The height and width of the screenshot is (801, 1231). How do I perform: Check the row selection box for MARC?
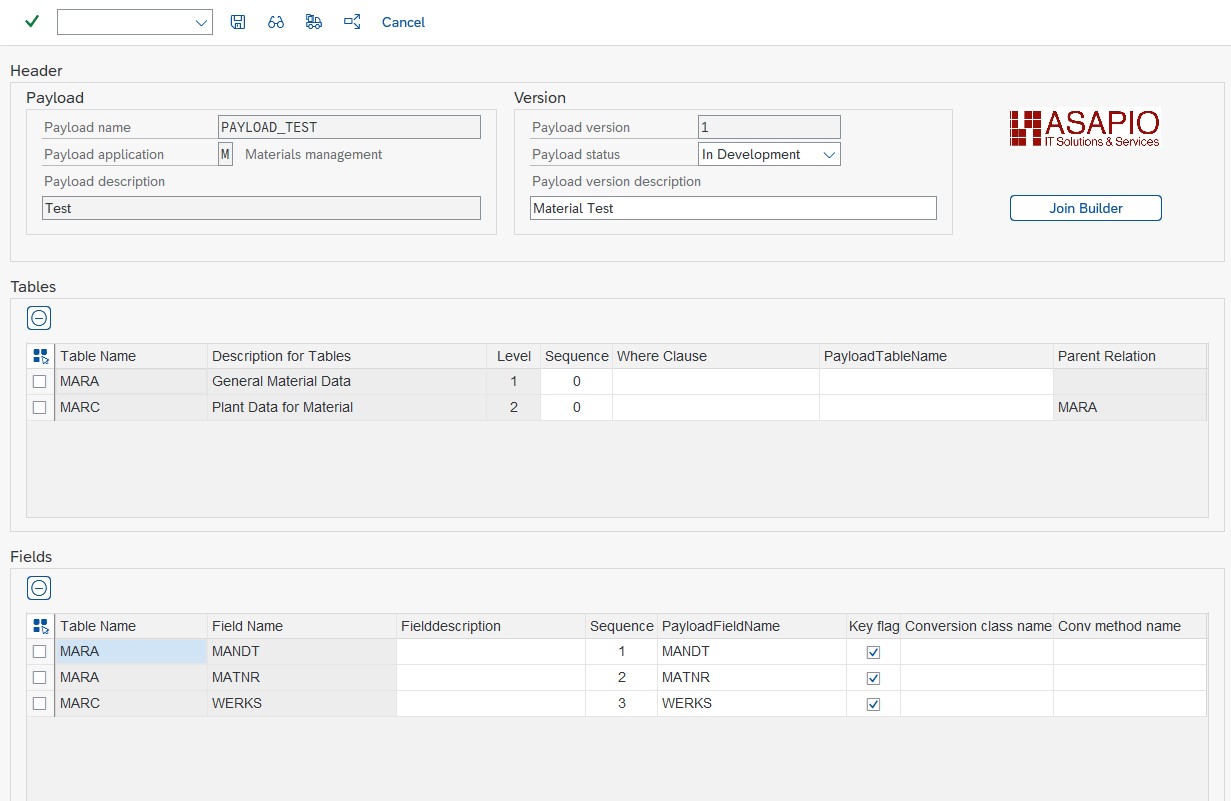[39, 407]
